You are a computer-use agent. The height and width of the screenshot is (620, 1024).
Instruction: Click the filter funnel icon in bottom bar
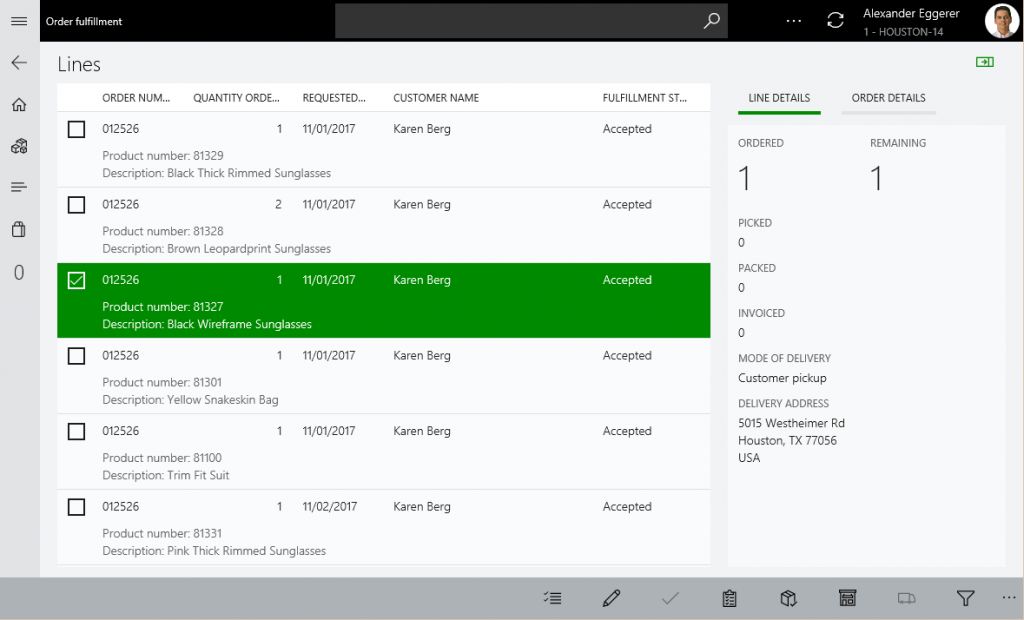coord(965,598)
